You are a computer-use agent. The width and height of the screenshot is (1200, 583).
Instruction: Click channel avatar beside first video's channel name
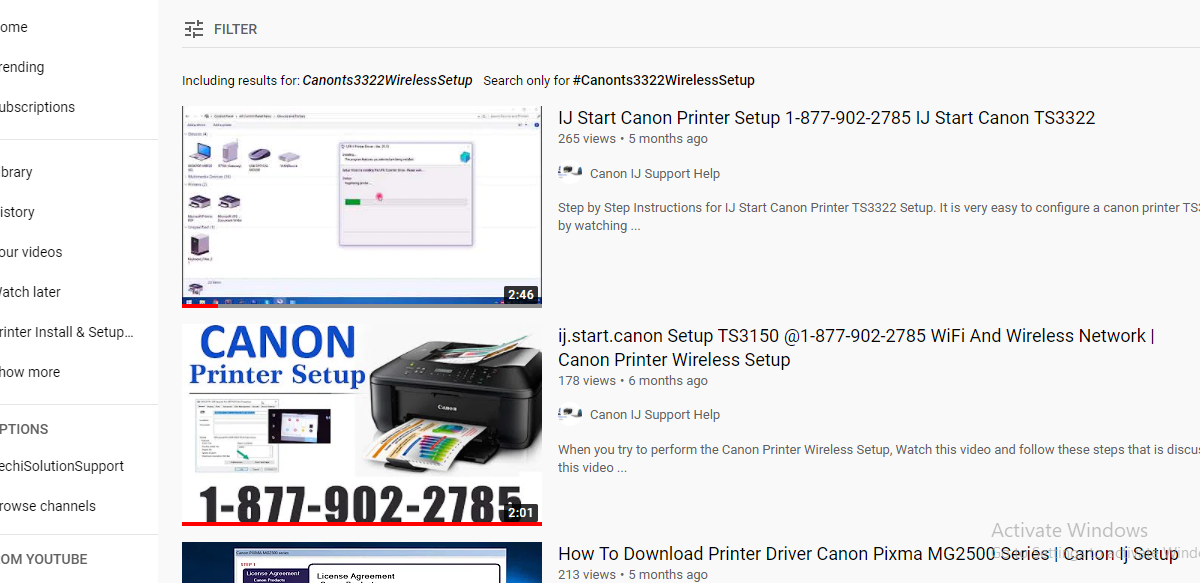click(570, 172)
